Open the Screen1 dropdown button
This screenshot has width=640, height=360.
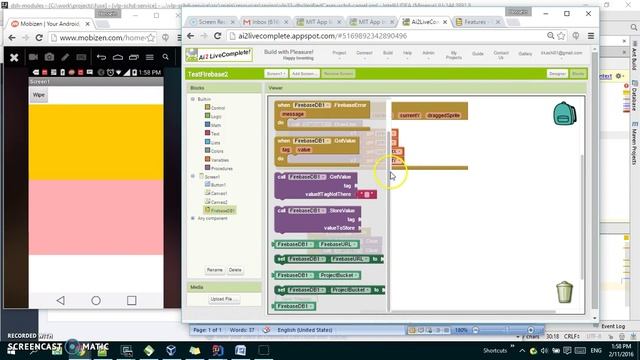(276, 74)
